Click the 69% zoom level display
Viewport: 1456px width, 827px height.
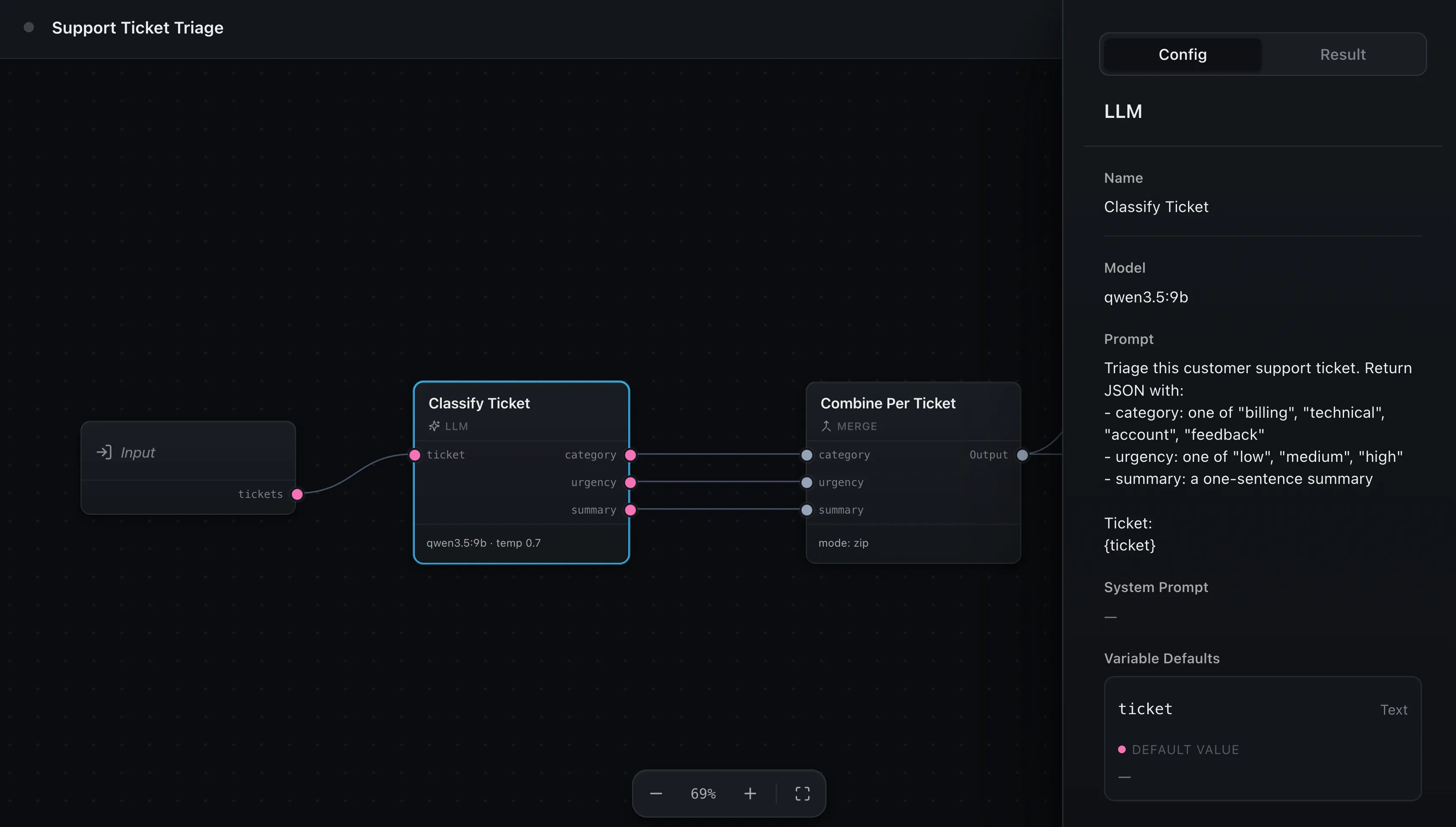(x=703, y=793)
